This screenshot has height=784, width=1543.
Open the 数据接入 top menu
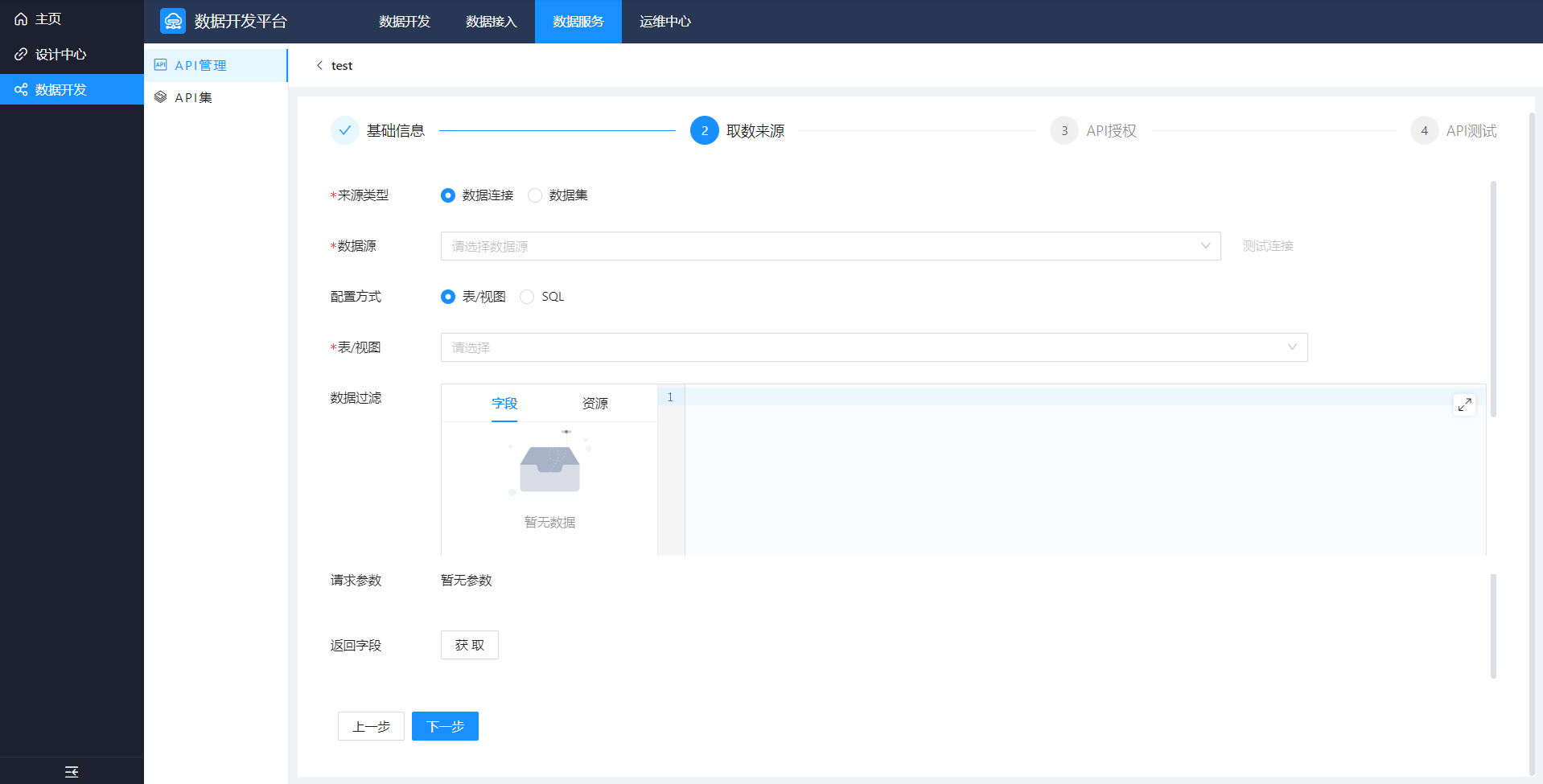[491, 22]
